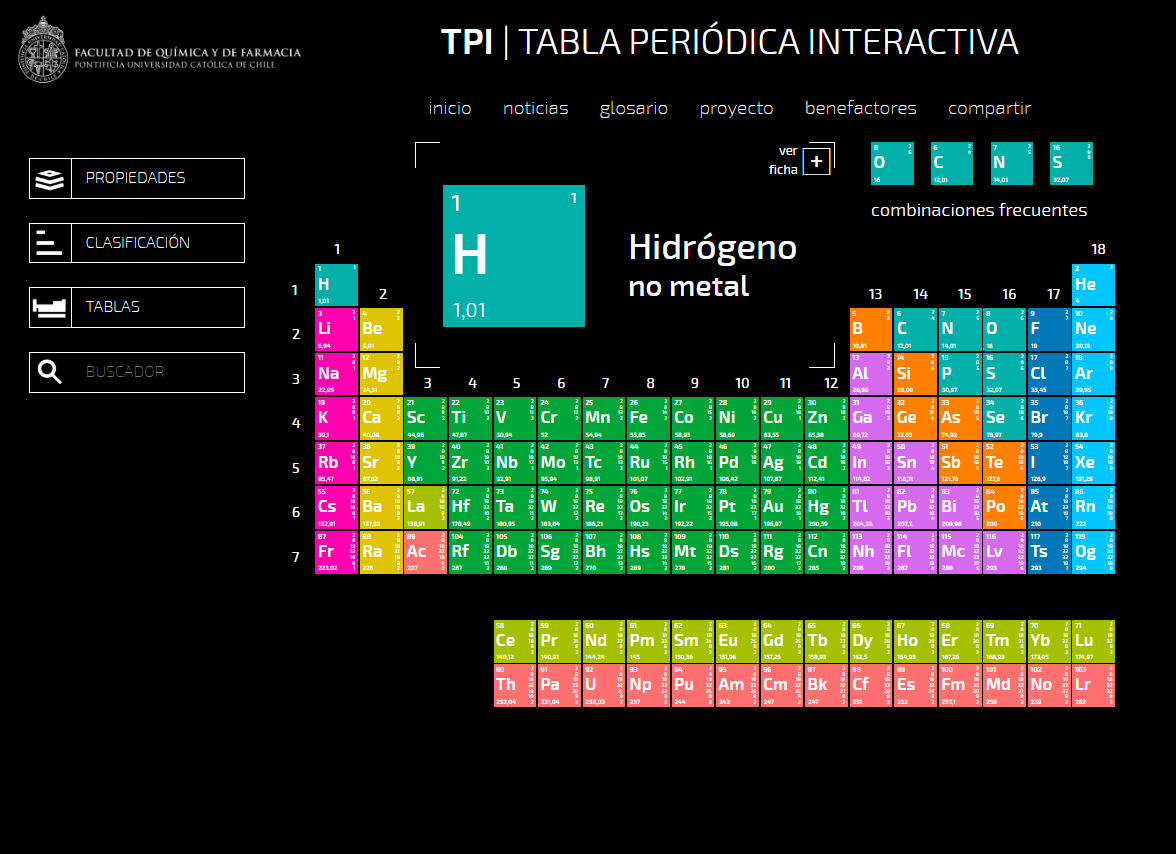This screenshot has height=854, width=1176.
Task: Click group 18 column header
Action: click(1097, 249)
